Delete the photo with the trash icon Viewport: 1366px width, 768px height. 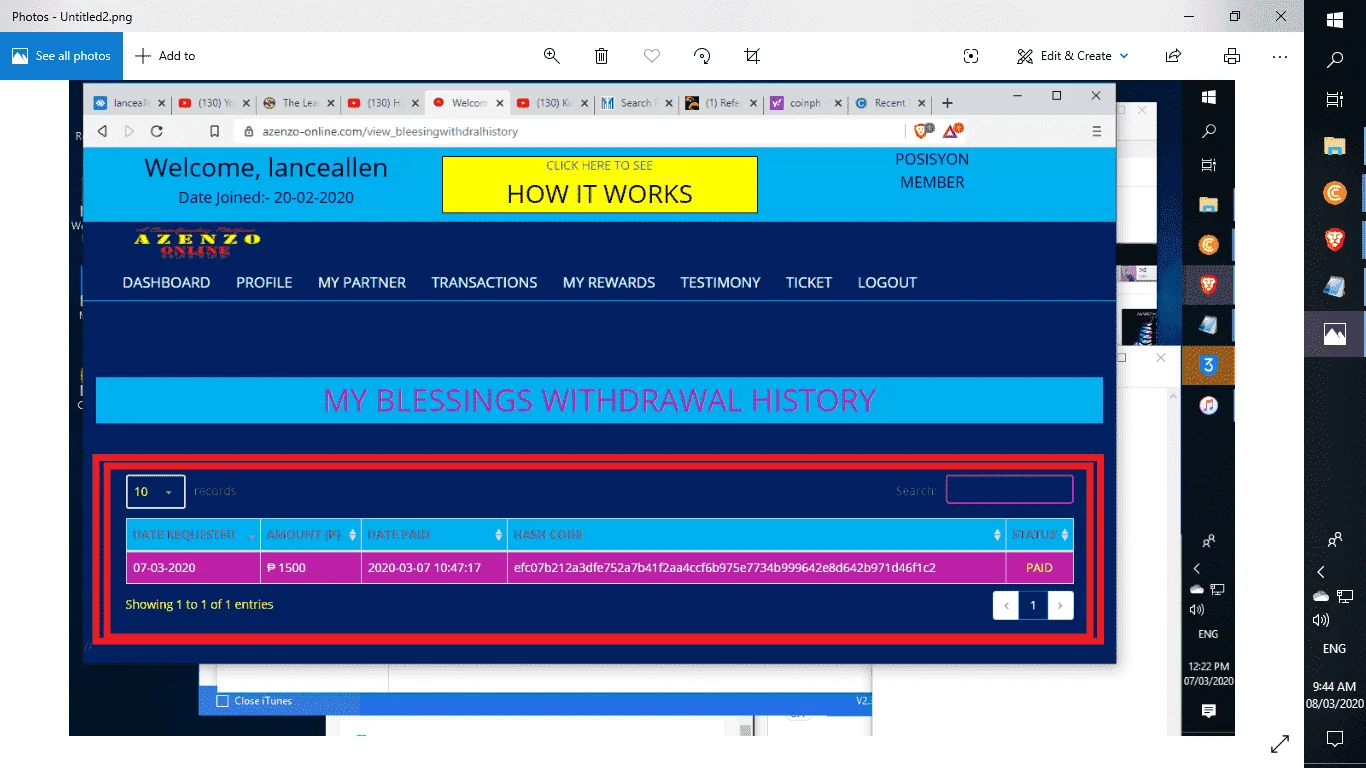(x=601, y=56)
